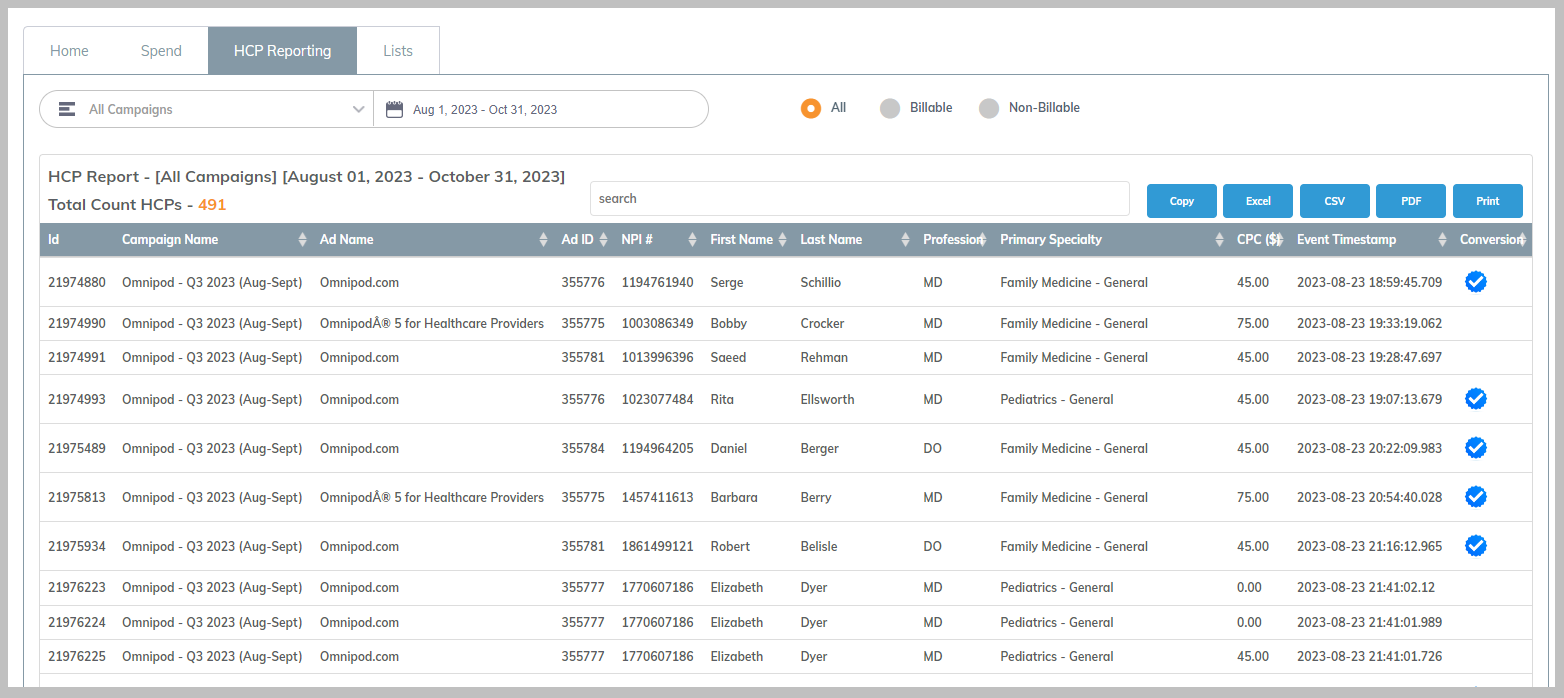This screenshot has height=698, width=1564.
Task: Sort by the First Name column arrows
Action: (x=782, y=240)
